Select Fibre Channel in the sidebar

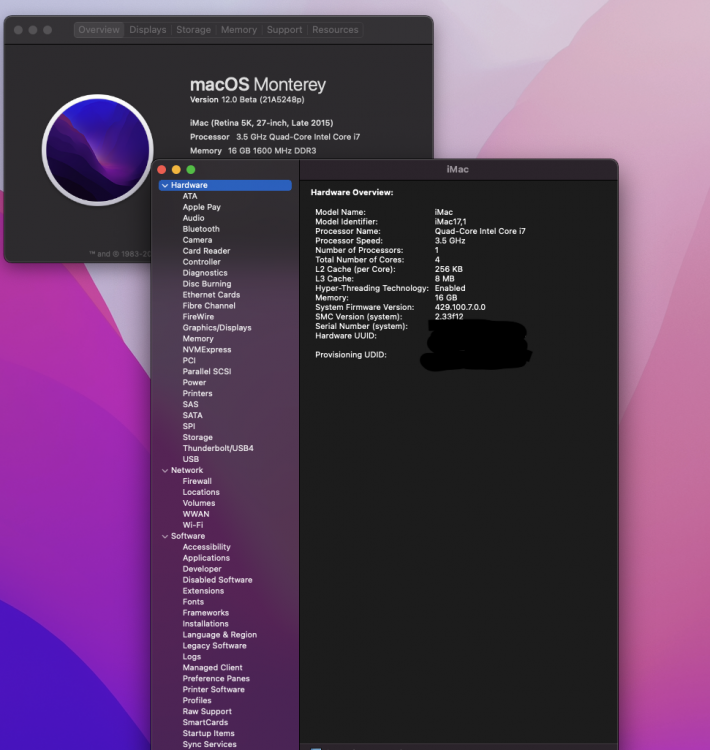point(209,306)
